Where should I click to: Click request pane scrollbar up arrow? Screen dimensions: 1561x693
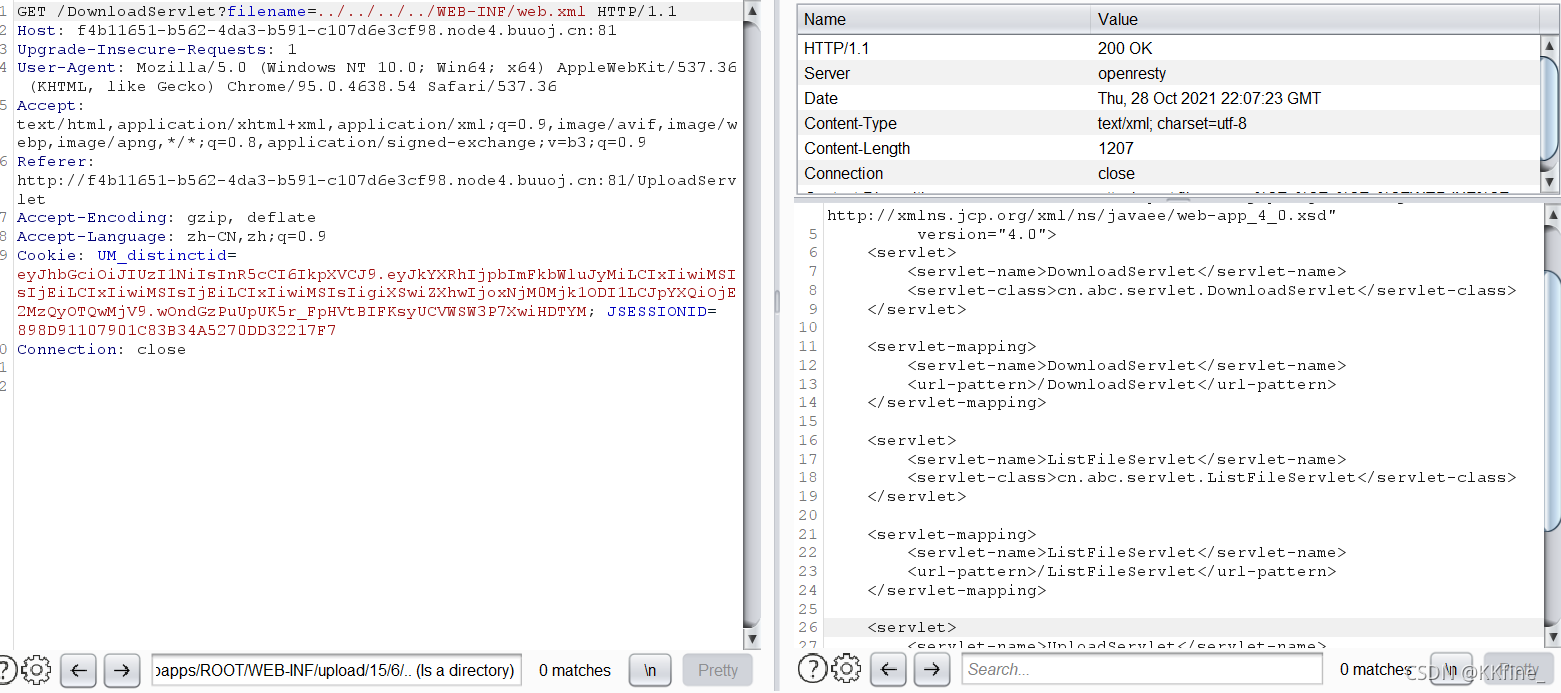pos(753,12)
